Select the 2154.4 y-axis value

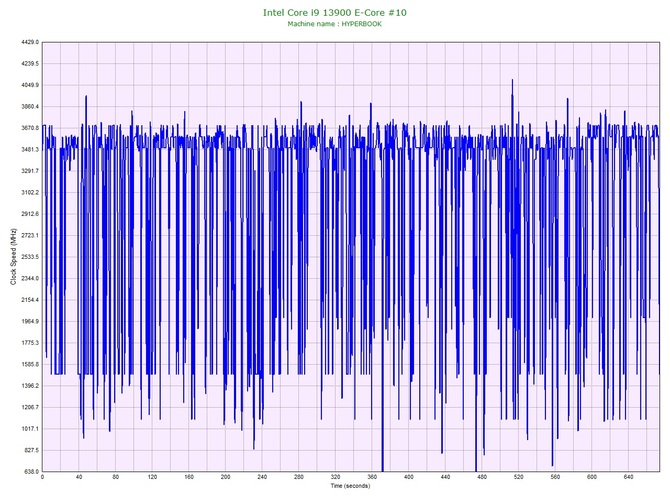(x=30, y=300)
